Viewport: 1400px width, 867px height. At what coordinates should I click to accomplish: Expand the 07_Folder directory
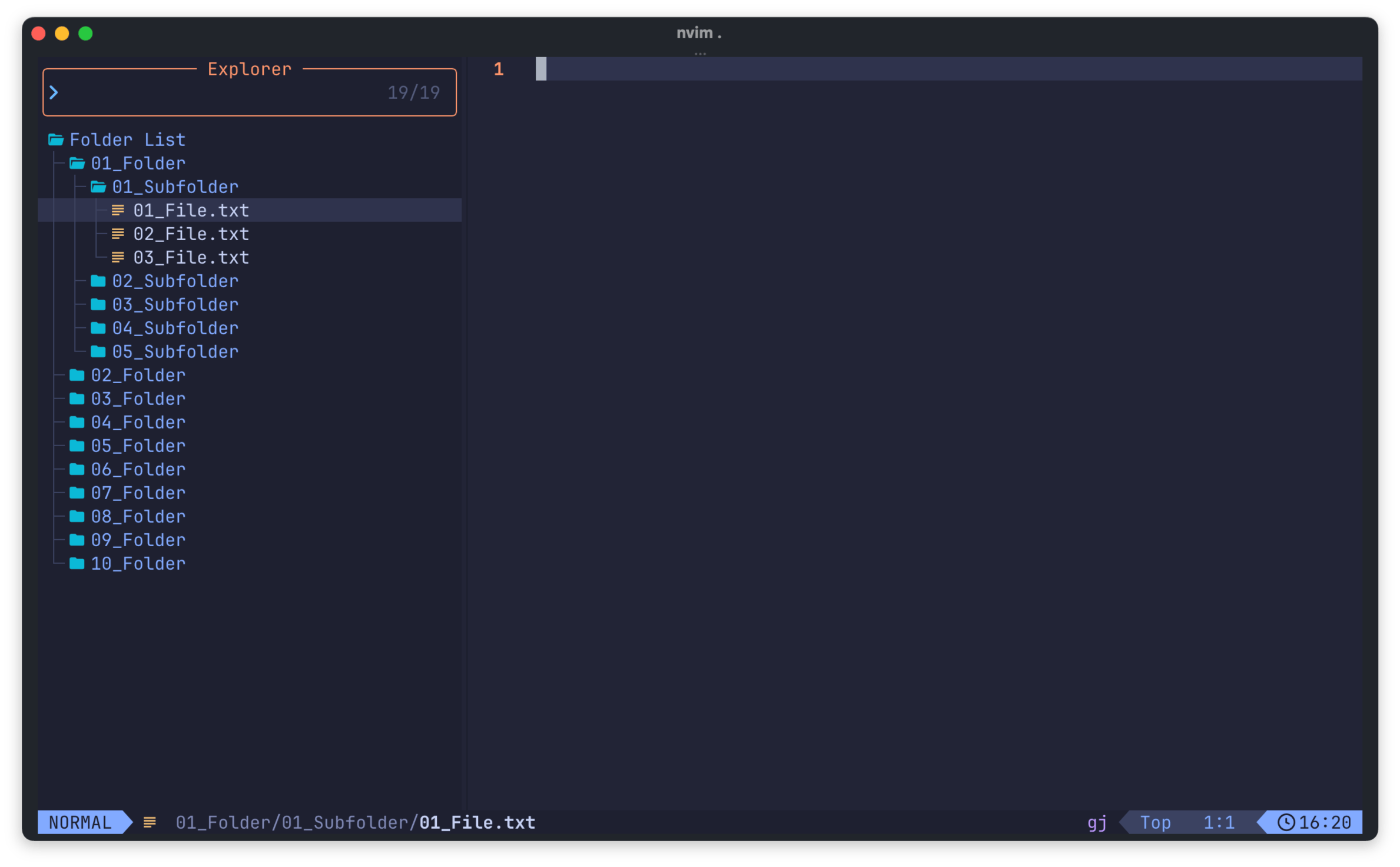pyautogui.click(x=138, y=493)
